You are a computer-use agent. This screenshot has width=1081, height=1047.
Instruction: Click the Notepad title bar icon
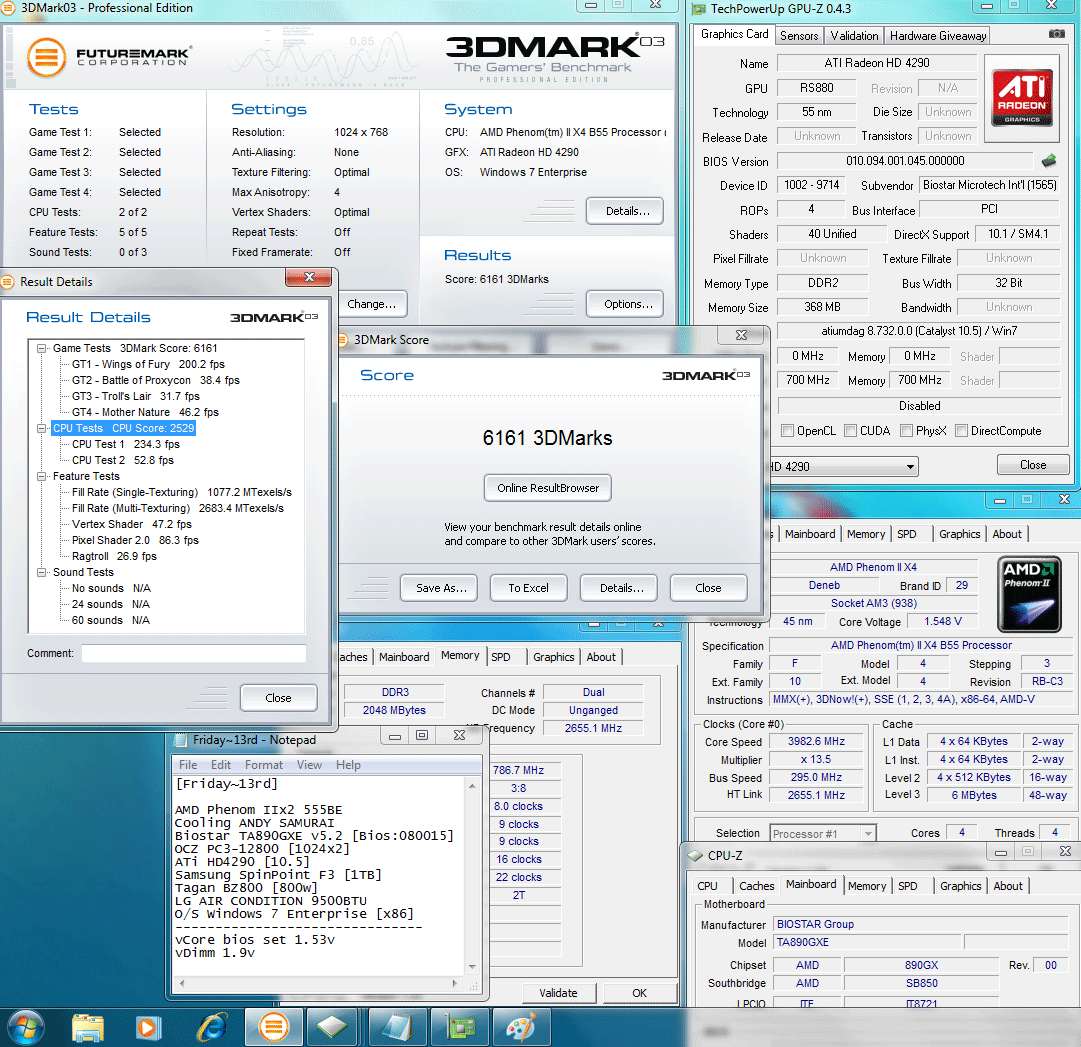pos(181,740)
